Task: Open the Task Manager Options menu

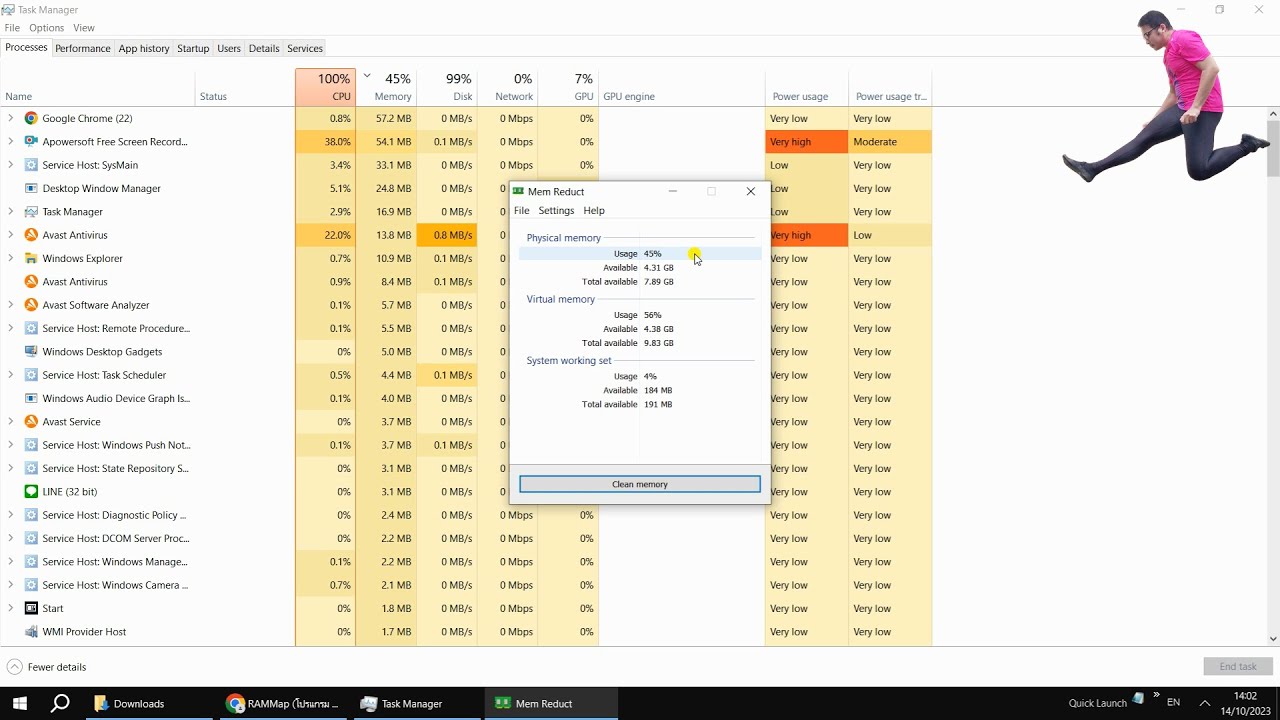Action: click(x=47, y=28)
